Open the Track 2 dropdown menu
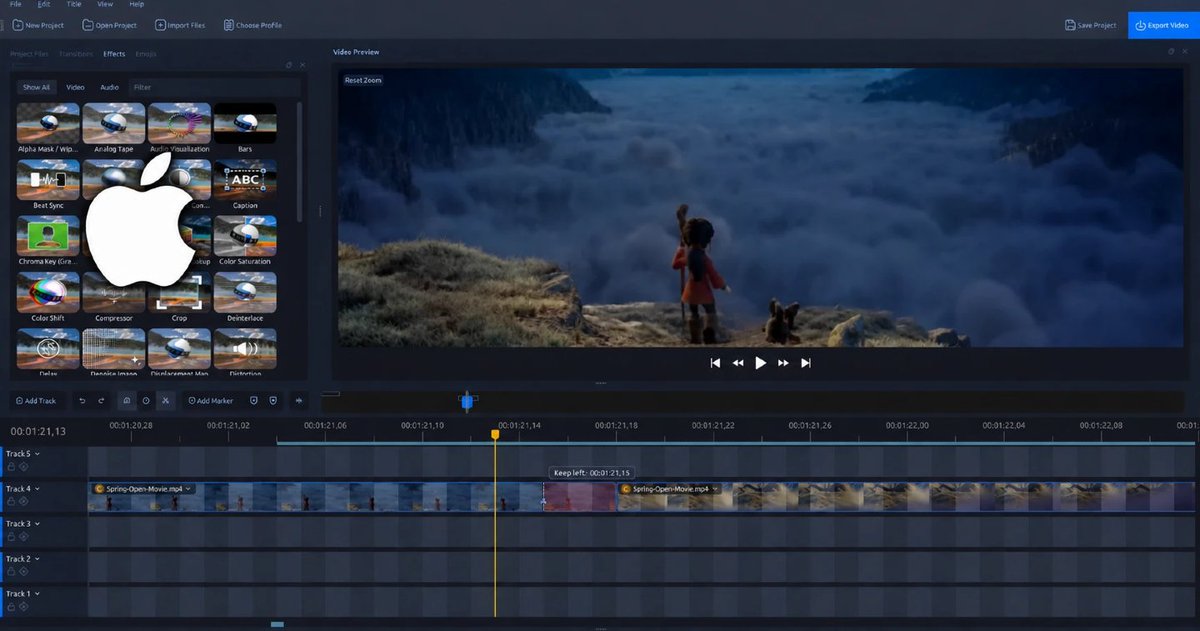The image size is (1200, 631). (37, 559)
